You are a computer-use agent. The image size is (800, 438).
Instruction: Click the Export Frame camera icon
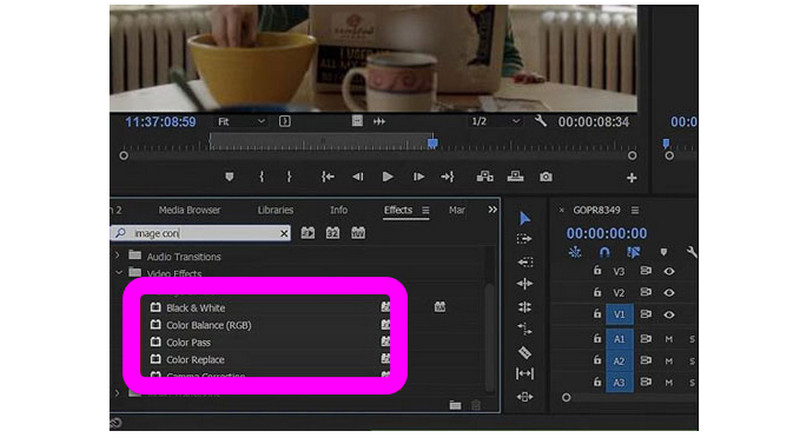(x=545, y=177)
